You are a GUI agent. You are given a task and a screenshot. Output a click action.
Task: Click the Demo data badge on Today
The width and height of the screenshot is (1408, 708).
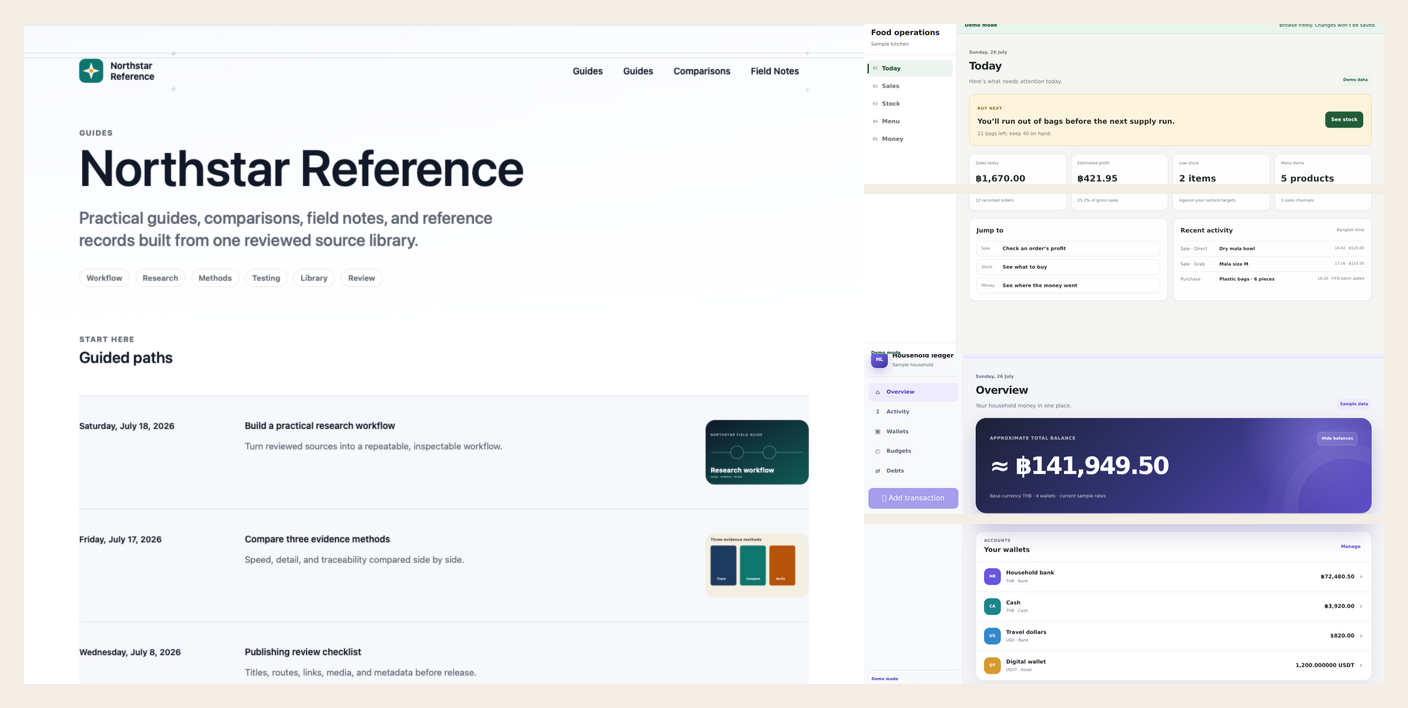[1355, 79]
